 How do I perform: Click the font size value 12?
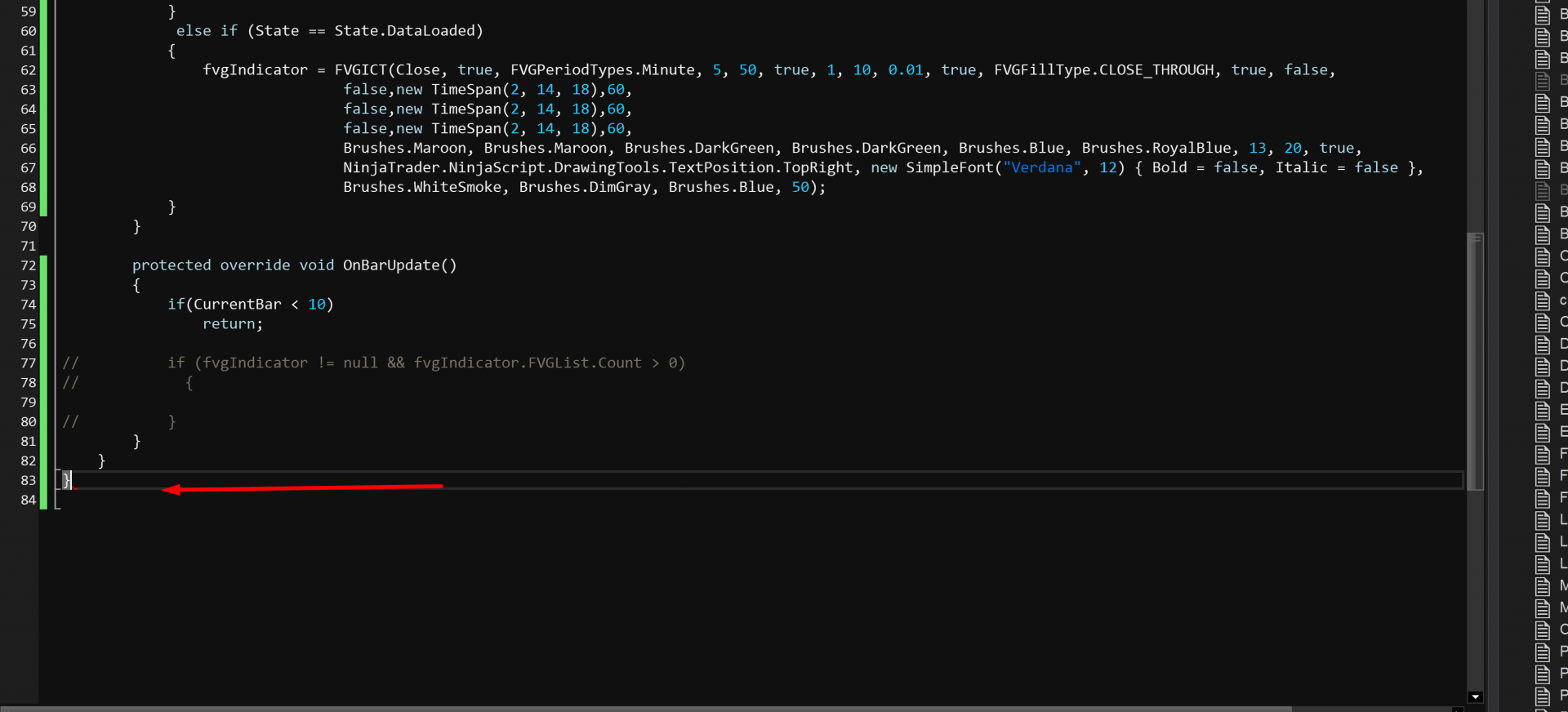click(x=1107, y=168)
